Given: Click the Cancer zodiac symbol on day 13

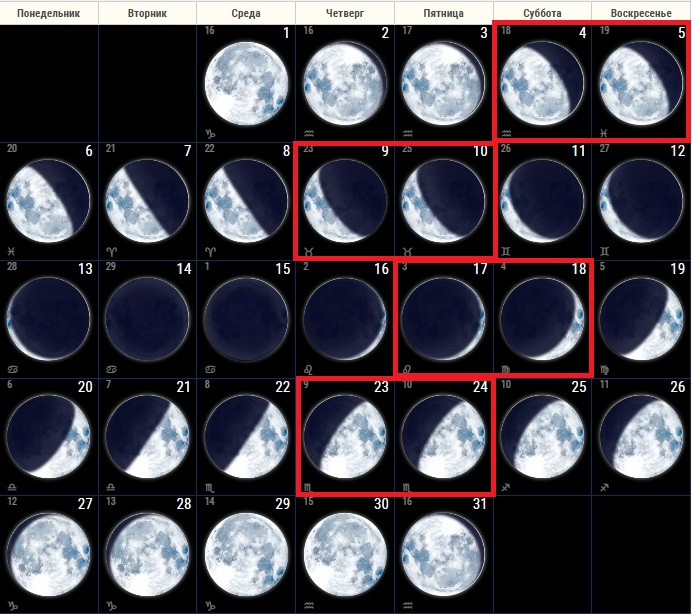Looking at the screenshot, I should pyautogui.click(x=12, y=369).
